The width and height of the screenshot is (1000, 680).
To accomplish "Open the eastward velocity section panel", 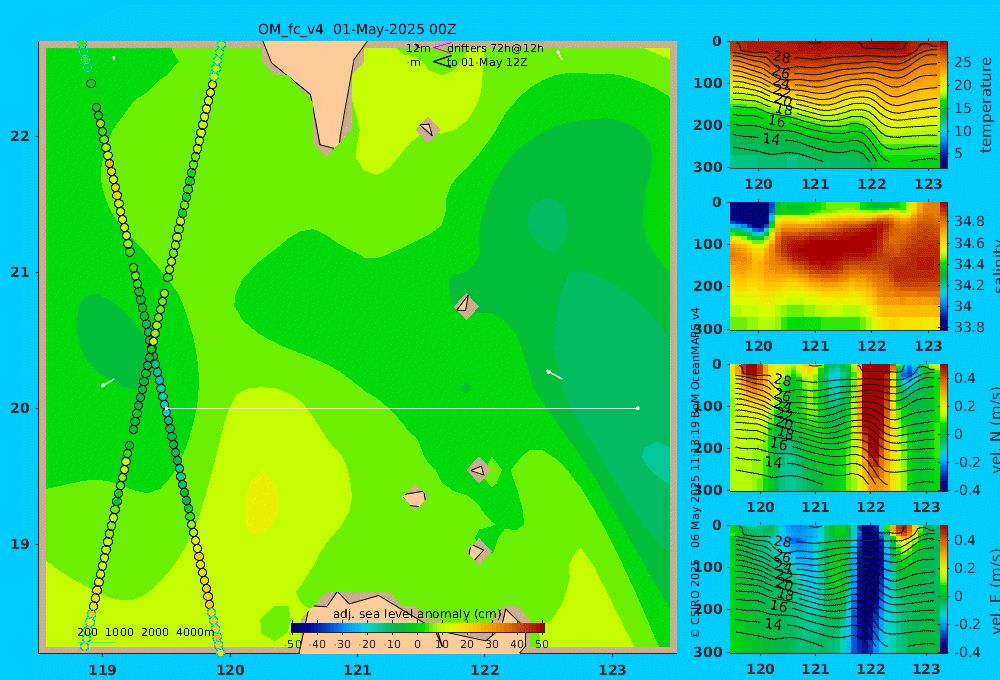I will 834,589.
